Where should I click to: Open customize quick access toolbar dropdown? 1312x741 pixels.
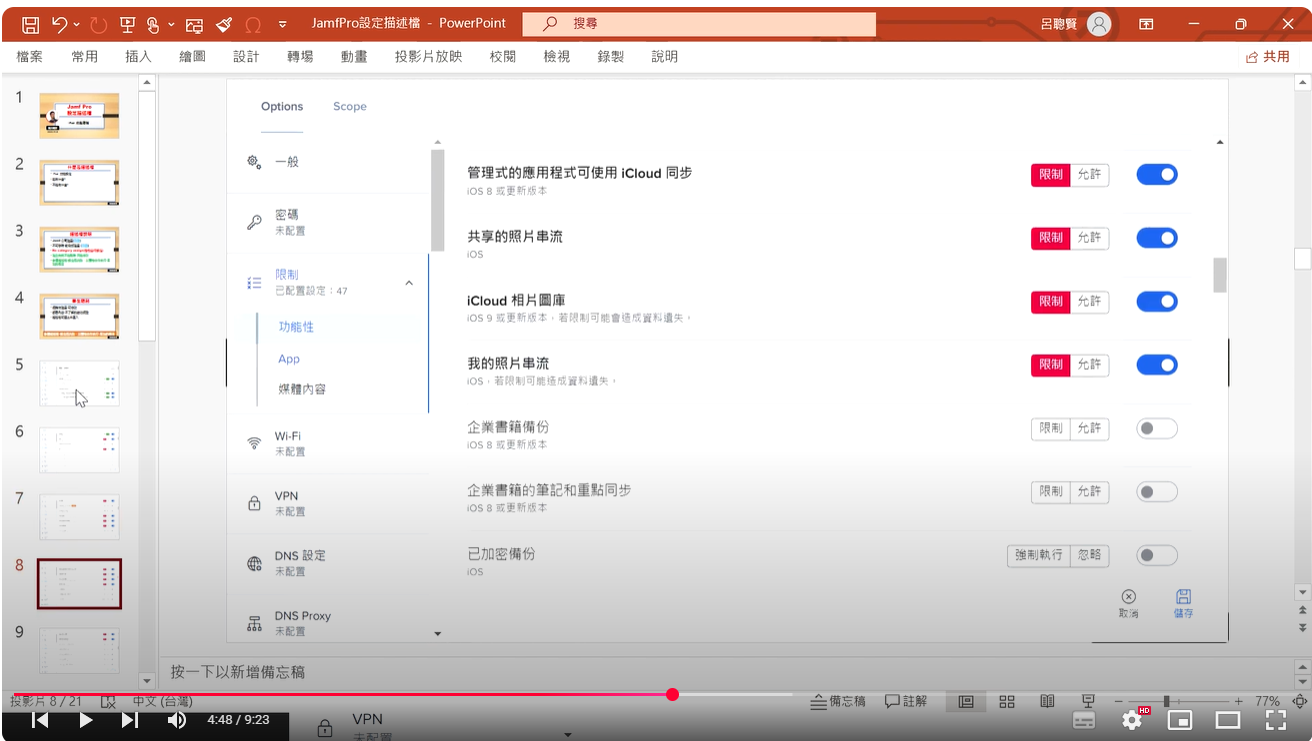pyautogui.click(x=282, y=23)
